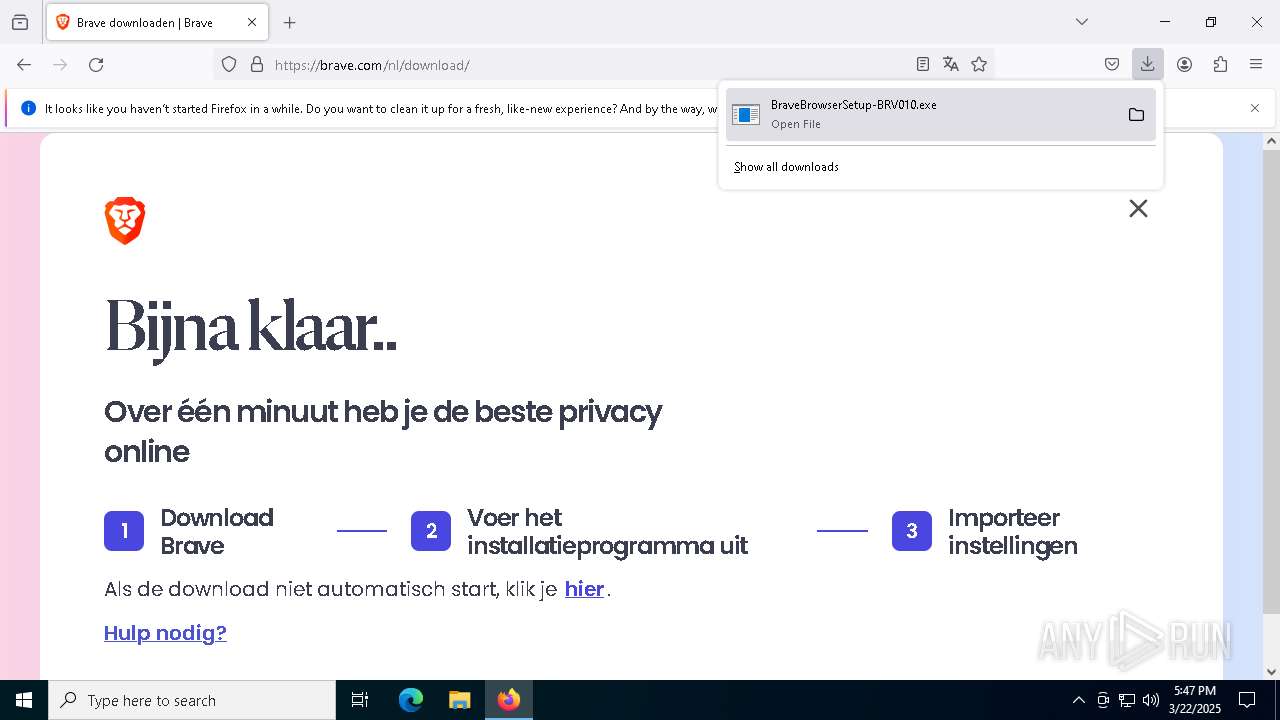Open the Action Center notifications

(1247, 700)
